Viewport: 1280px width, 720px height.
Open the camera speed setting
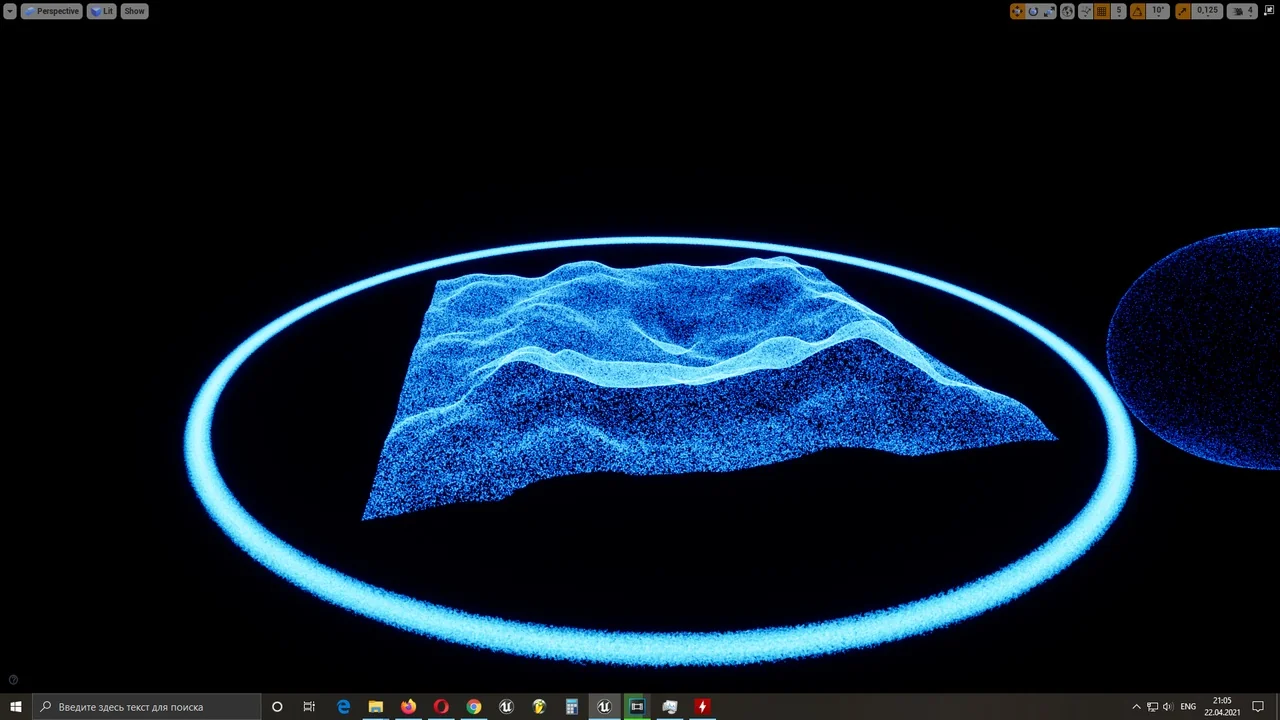[1243, 11]
